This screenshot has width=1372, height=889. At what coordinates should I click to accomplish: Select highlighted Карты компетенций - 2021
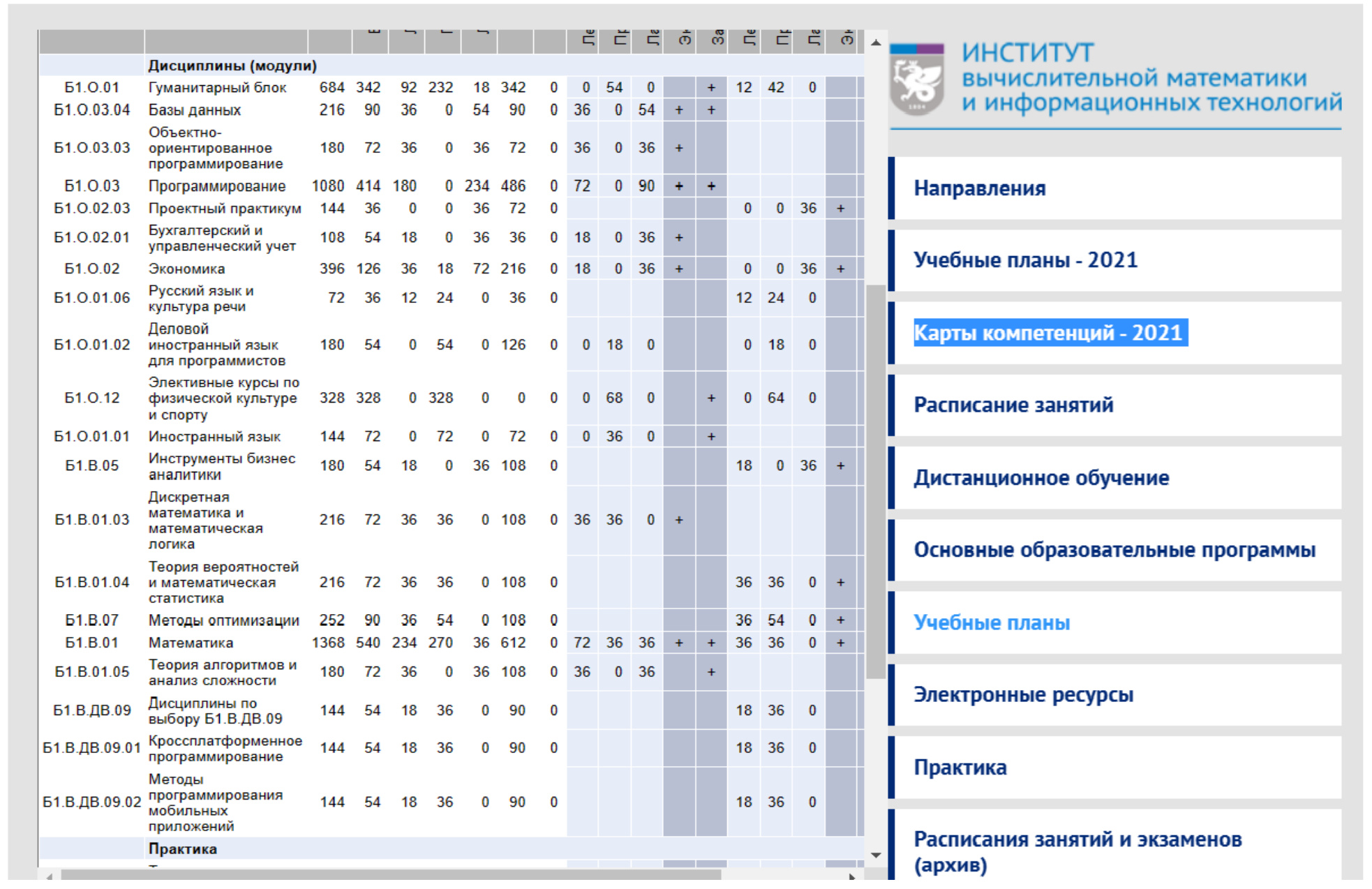(1050, 333)
